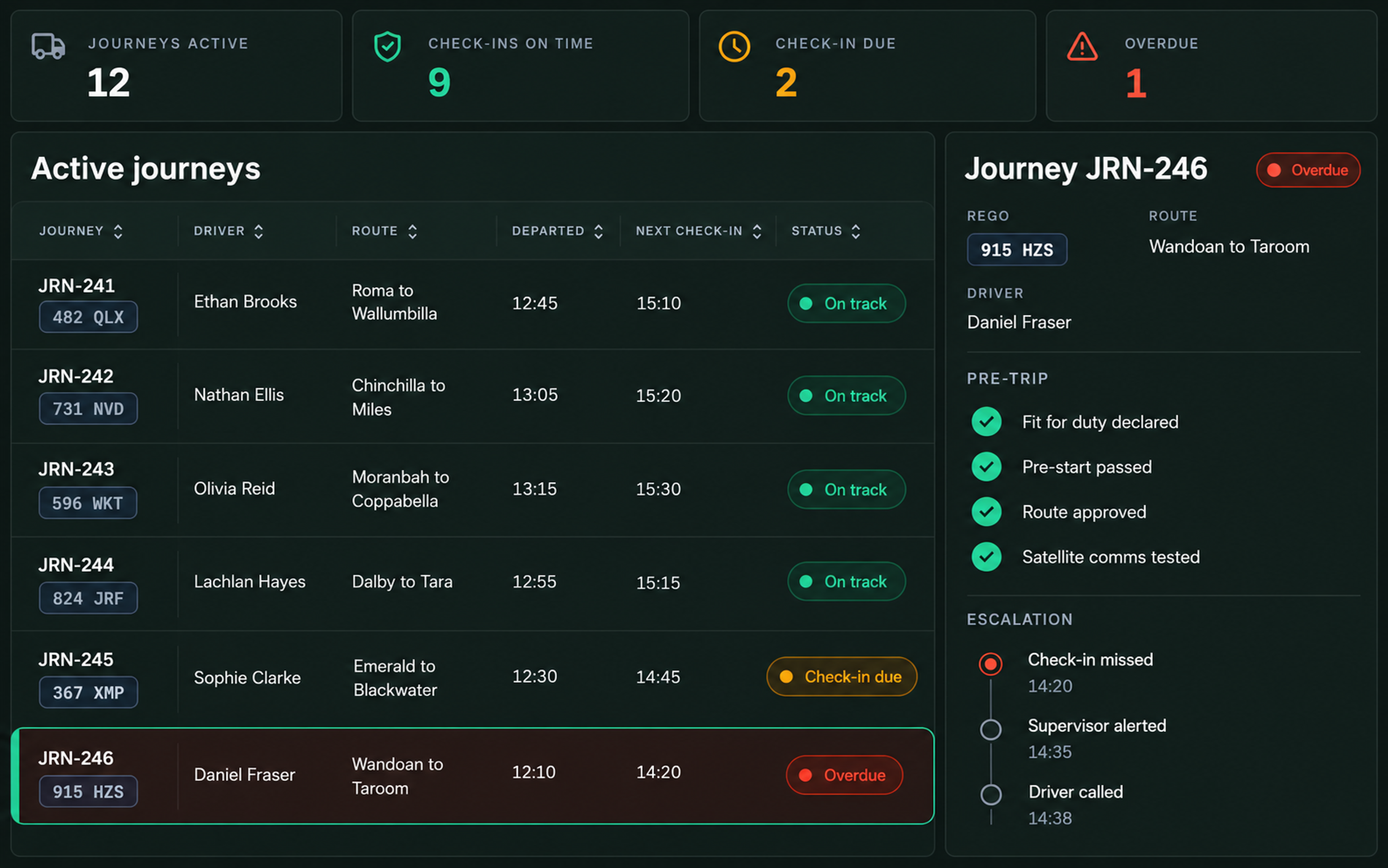Screen dimensions: 1388x868
Task: Select driver Sophie Clarke in table
Action: click(248, 678)
